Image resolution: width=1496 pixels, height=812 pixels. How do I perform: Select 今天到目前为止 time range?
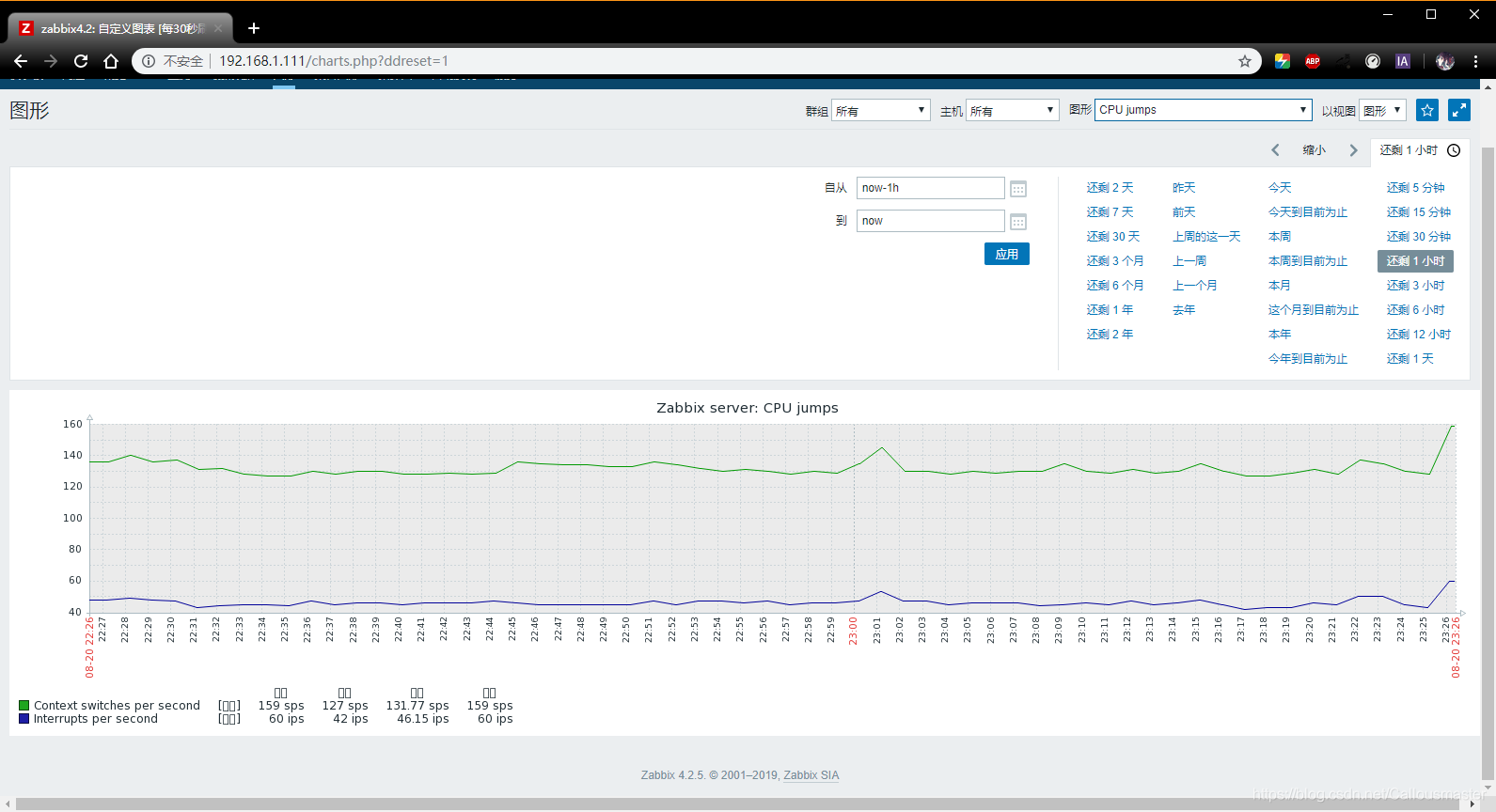1308,212
